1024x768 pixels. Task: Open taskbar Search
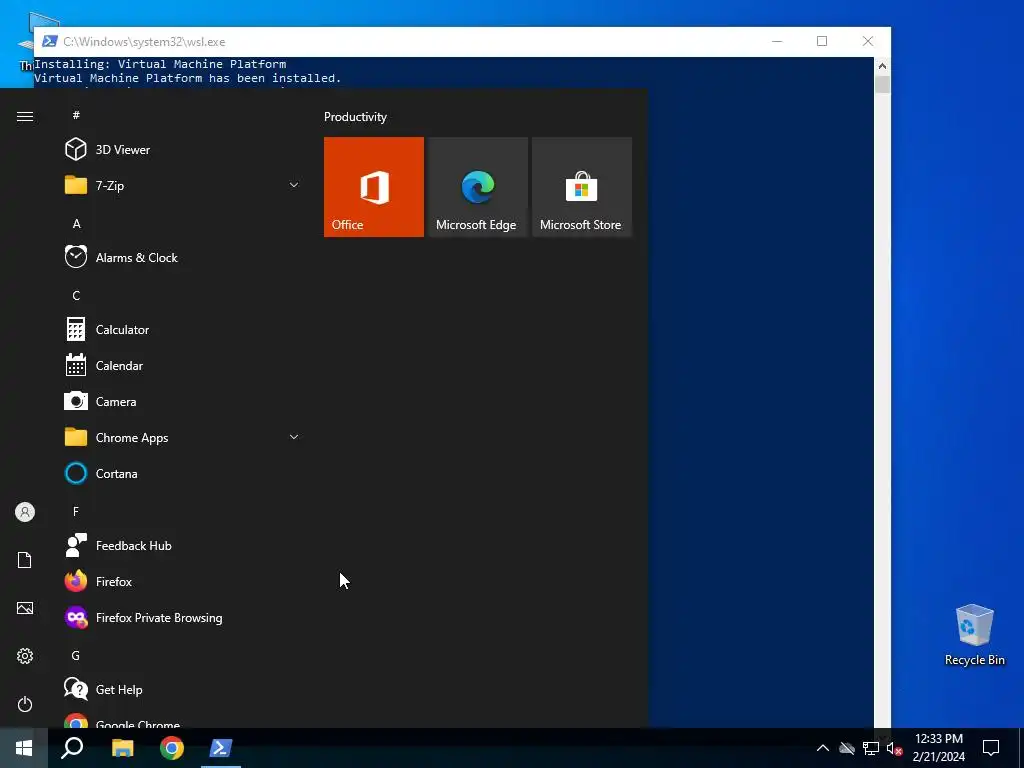point(72,748)
